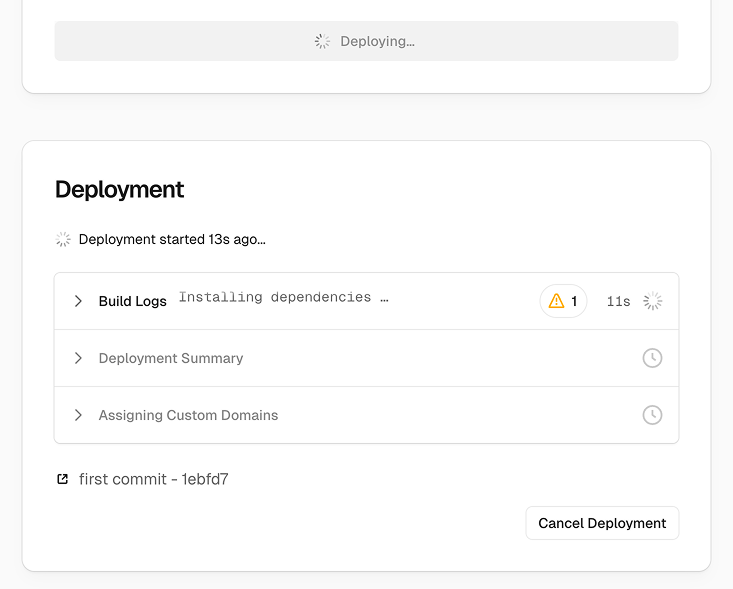The width and height of the screenshot is (733, 589).
Task: Click the pending clock icon for Deployment Summary
Action: click(x=652, y=358)
